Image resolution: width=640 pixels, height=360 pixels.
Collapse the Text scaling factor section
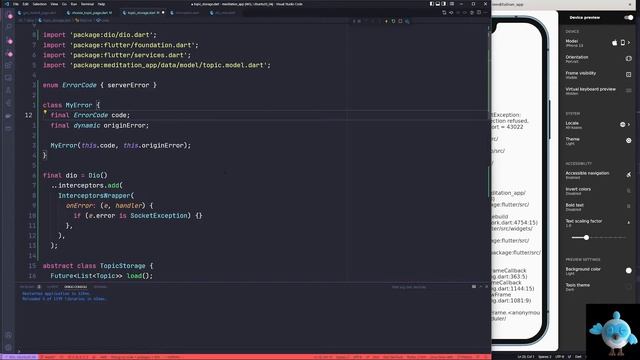pos(629,222)
